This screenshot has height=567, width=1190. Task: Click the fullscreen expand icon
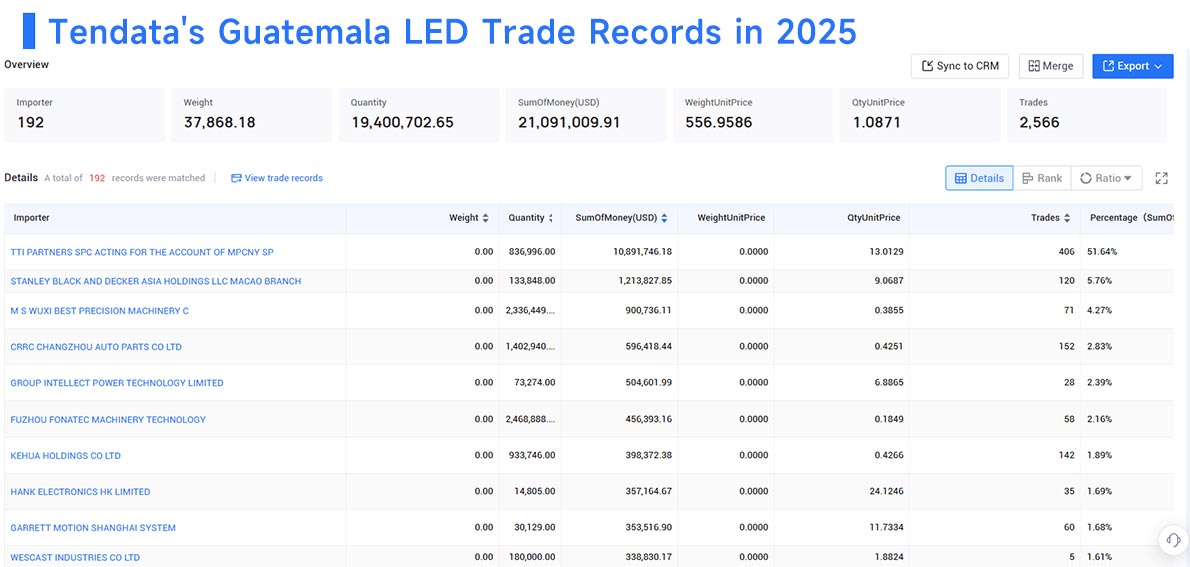click(x=1161, y=178)
